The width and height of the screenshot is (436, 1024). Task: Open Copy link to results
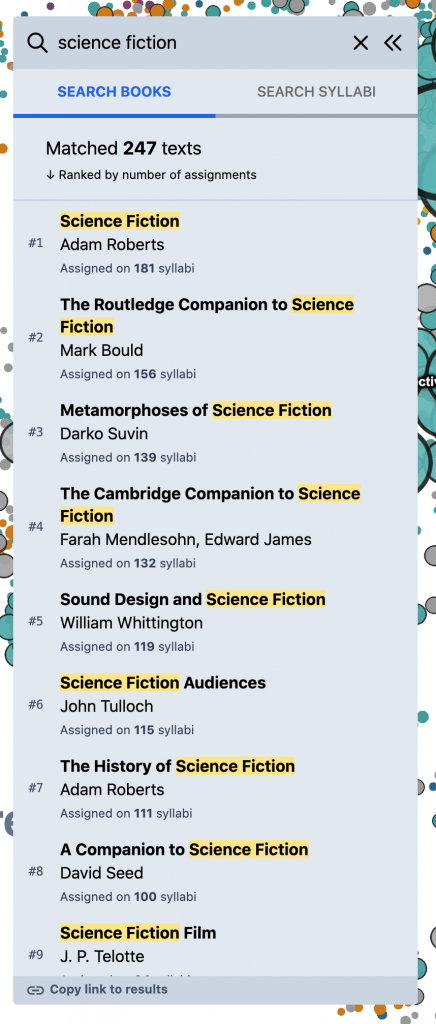(x=97, y=989)
